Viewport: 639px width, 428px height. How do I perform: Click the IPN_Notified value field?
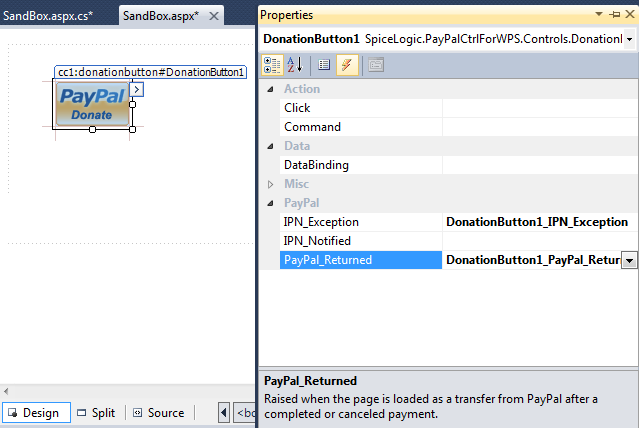pyautogui.click(x=540, y=241)
